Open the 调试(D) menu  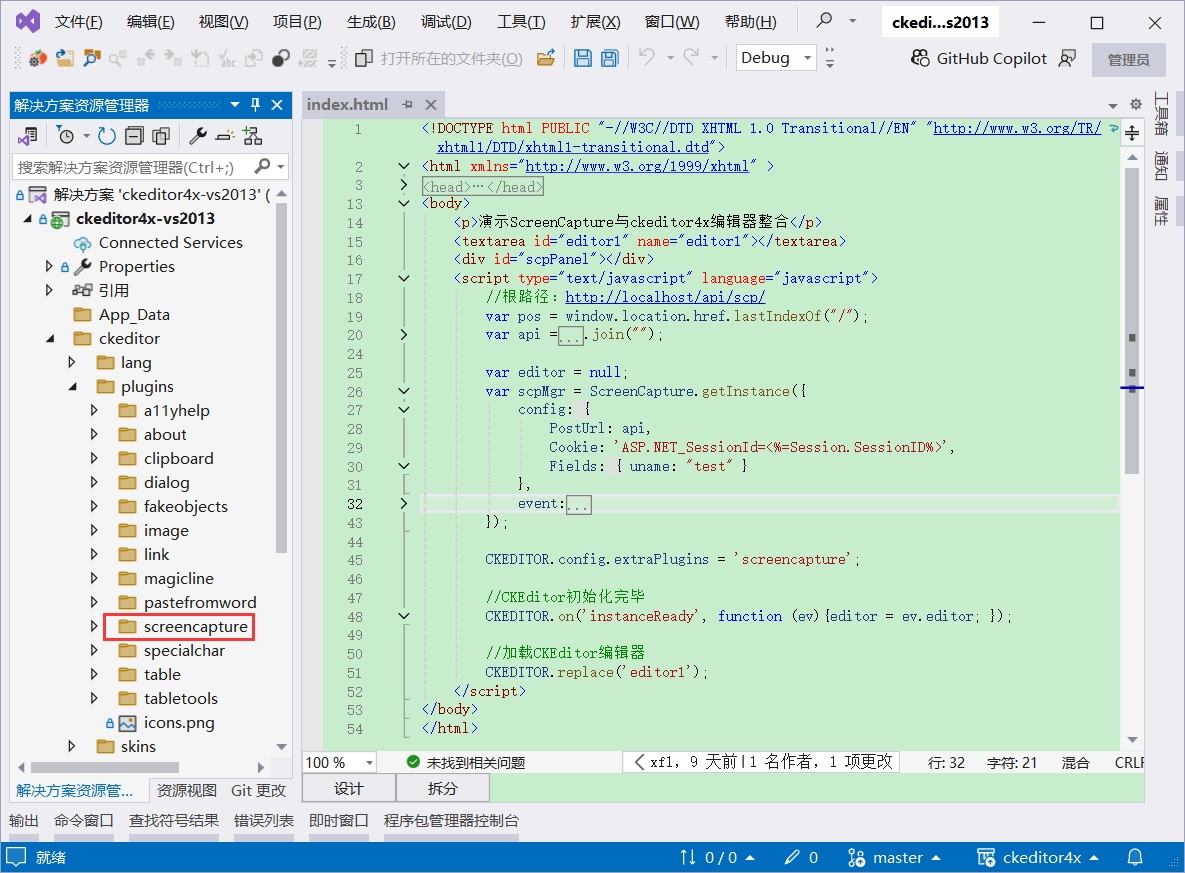point(446,22)
